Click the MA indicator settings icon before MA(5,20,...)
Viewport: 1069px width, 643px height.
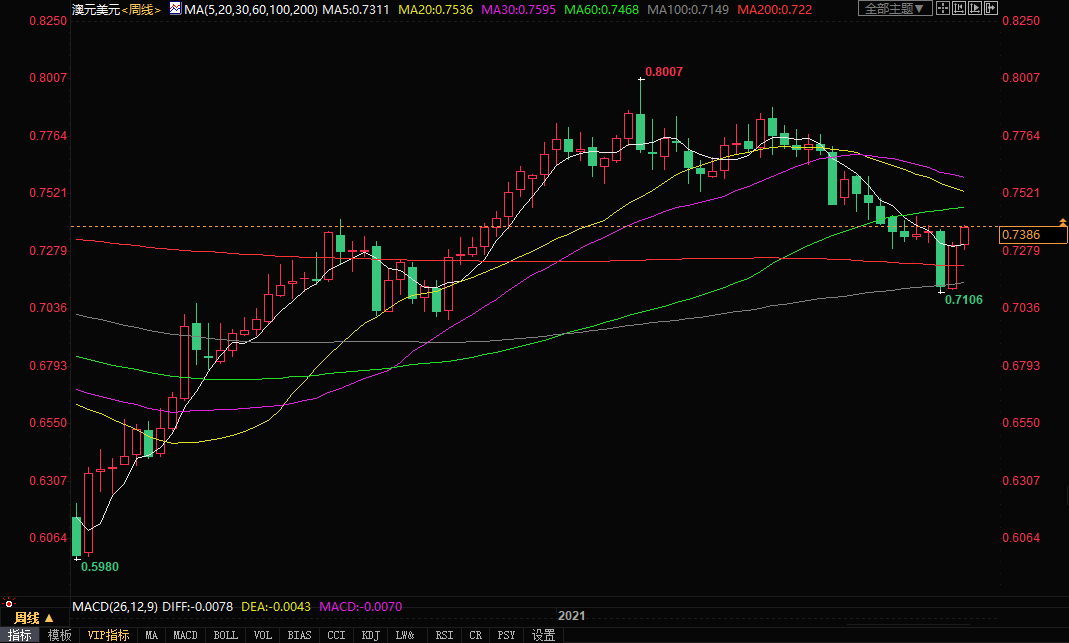pyautogui.click(x=175, y=9)
